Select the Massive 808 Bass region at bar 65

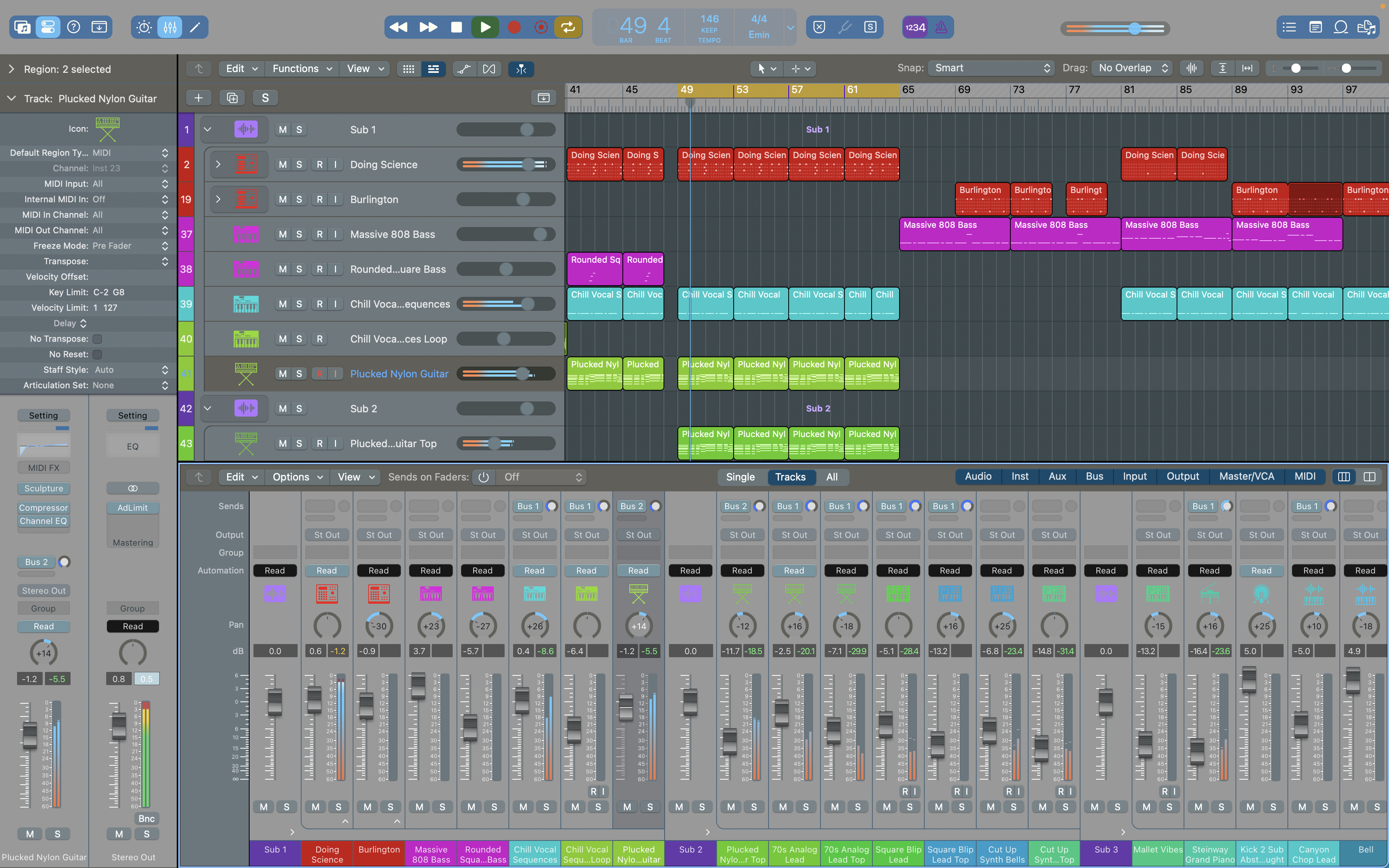955,234
